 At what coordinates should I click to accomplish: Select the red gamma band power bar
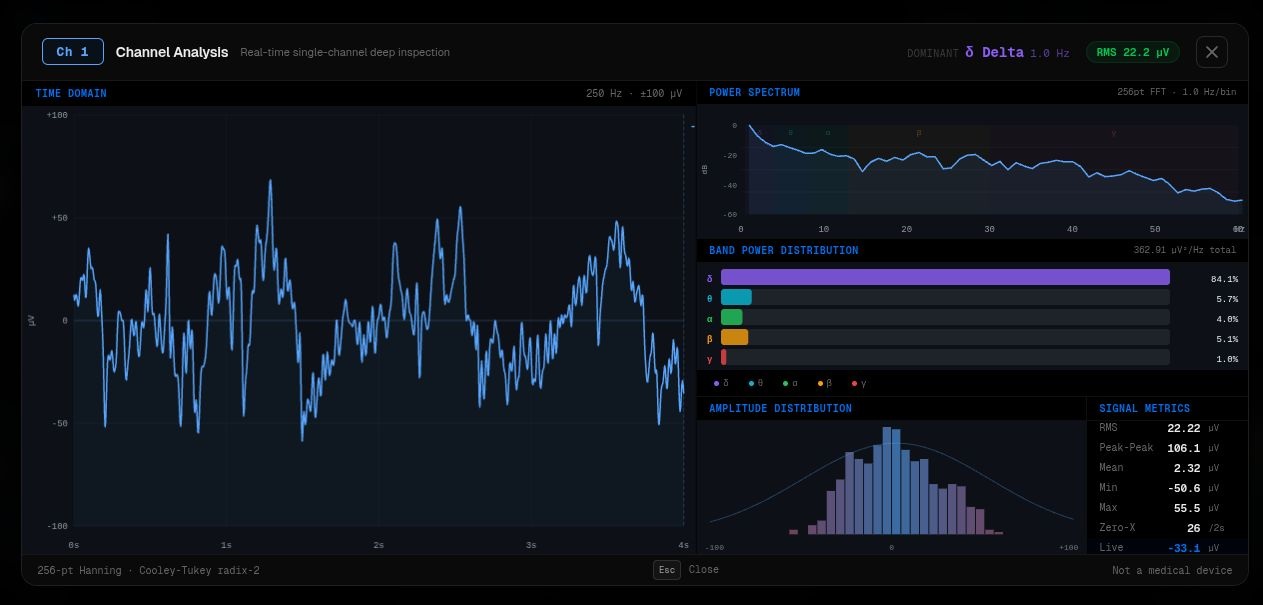tap(724, 358)
